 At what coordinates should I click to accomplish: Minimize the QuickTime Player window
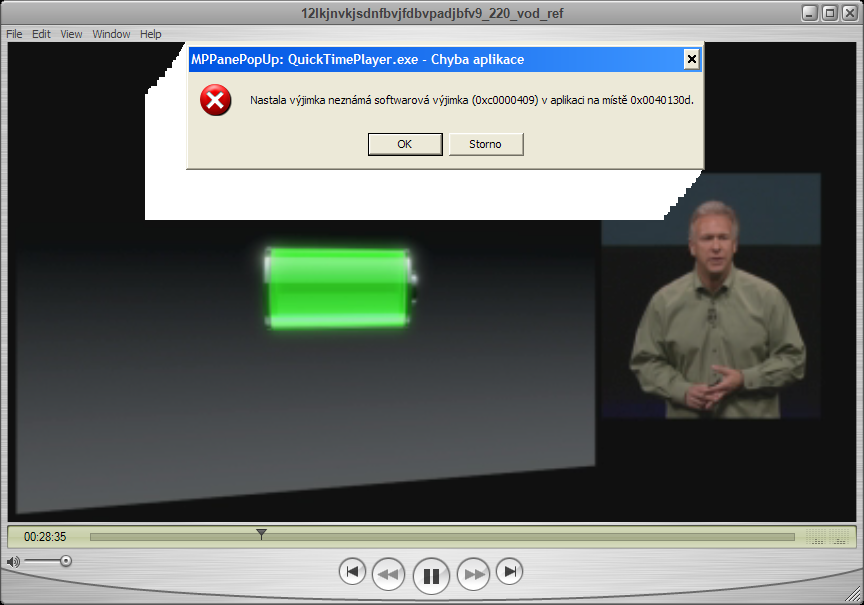[809, 13]
